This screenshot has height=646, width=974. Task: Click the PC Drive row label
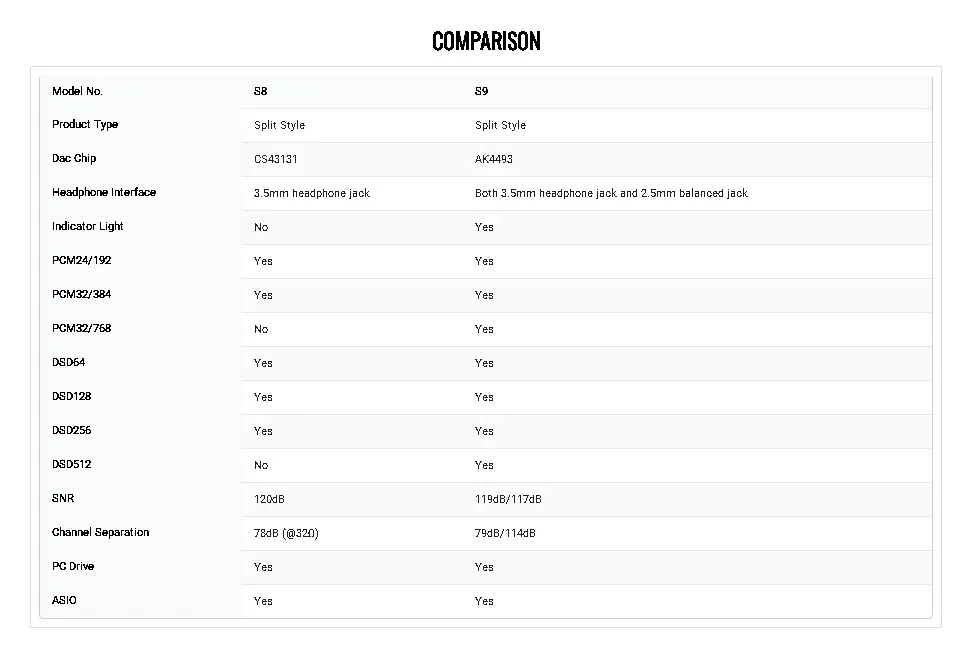pyautogui.click(x=73, y=566)
